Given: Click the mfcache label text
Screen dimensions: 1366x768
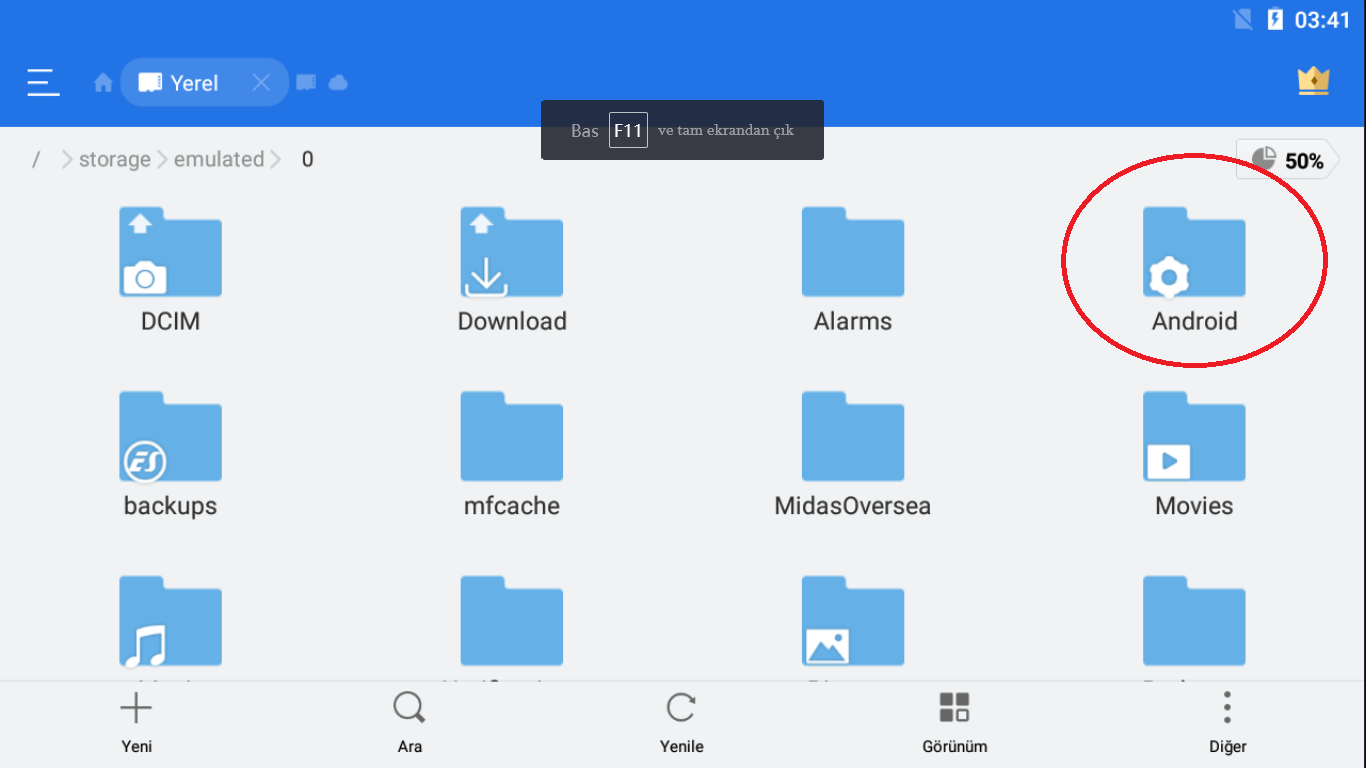Looking at the screenshot, I should pyautogui.click(x=512, y=506).
